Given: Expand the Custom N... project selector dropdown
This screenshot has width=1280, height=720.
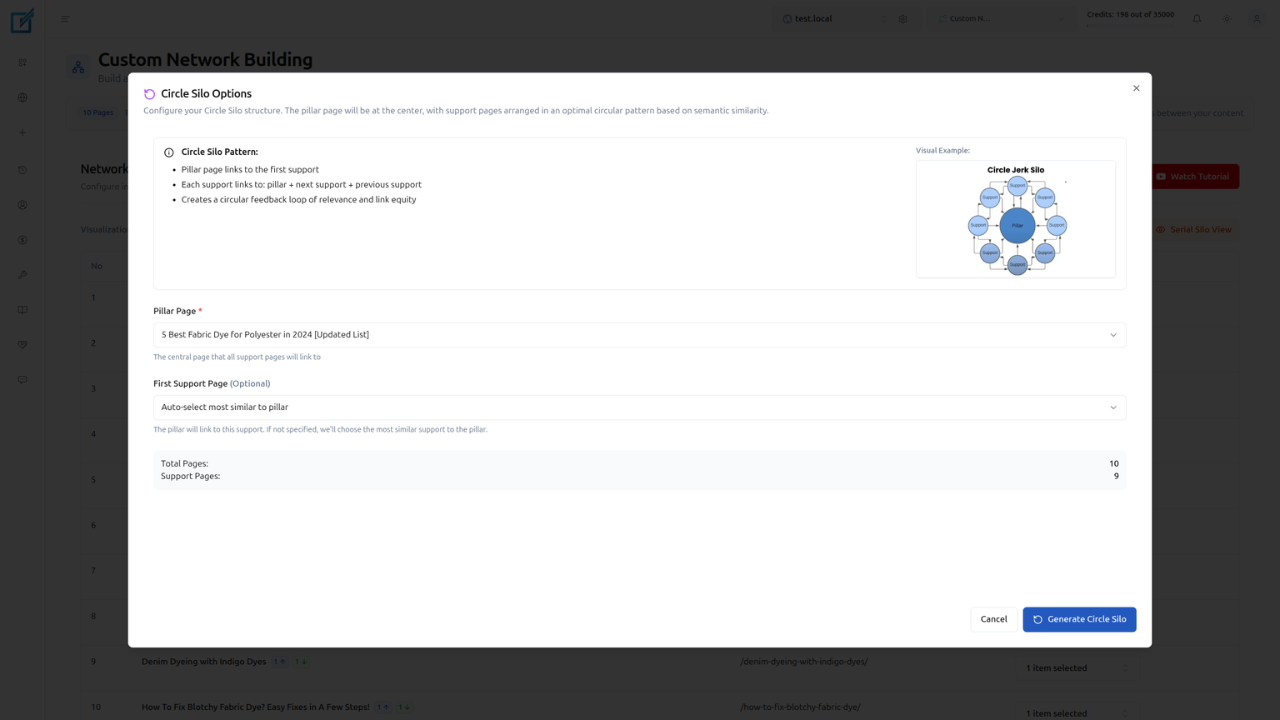Looking at the screenshot, I should (1000, 17).
